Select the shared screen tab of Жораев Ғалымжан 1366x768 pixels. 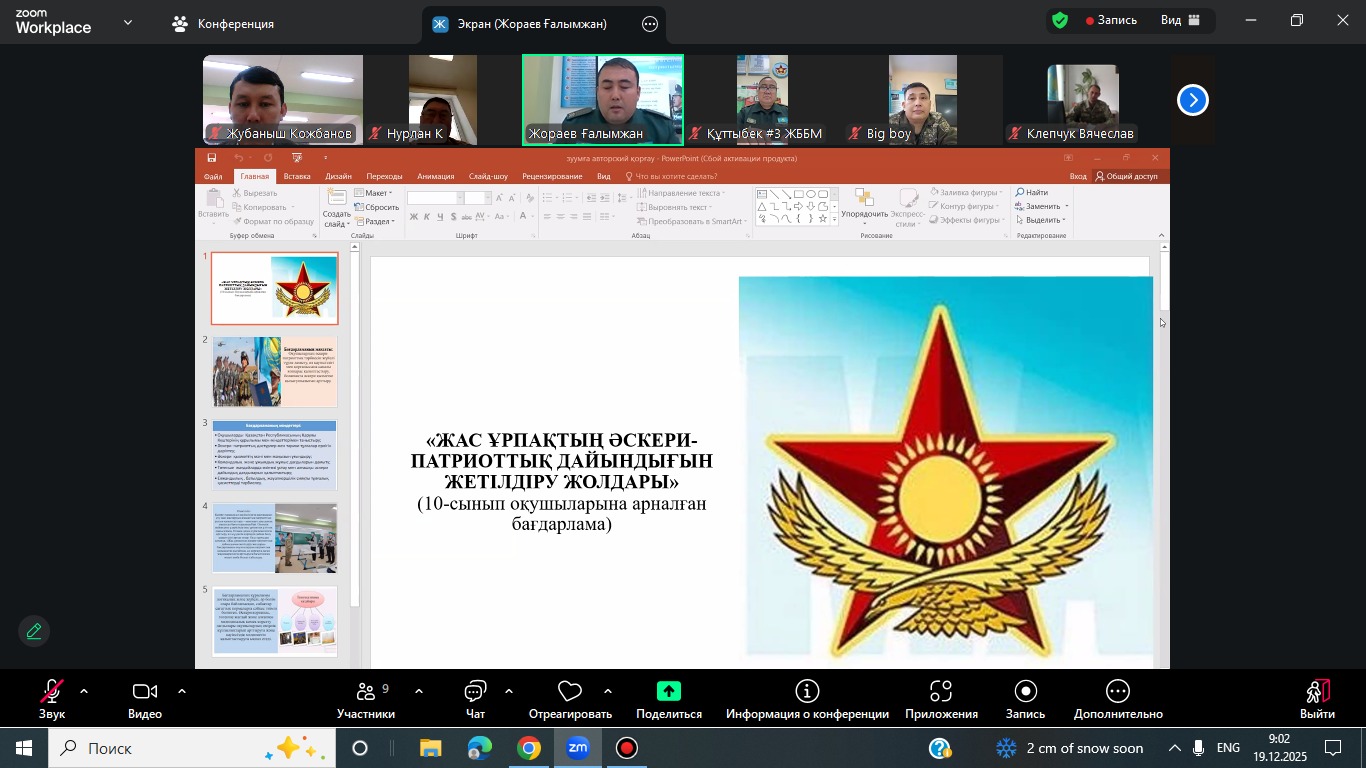coord(531,24)
